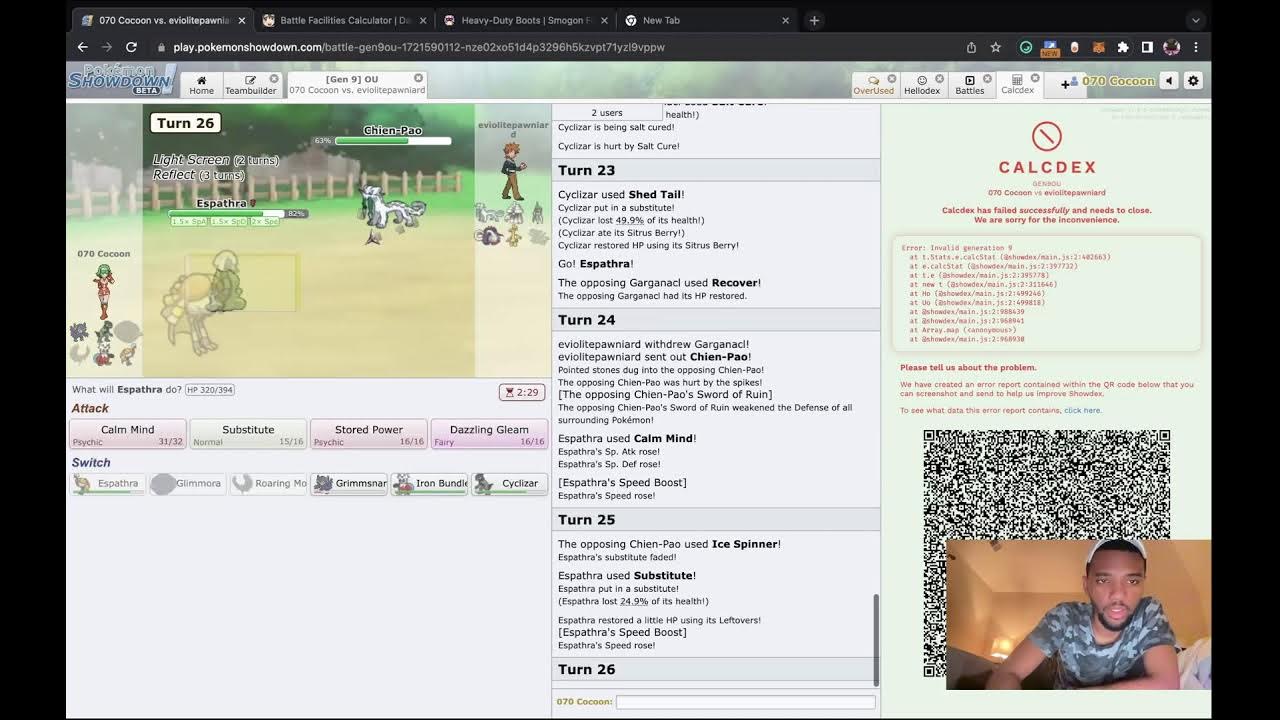The width and height of the screenshot is (1280, 720).
Task: Open the MetaMask fox extension
Action: (x=1099, y=47)
